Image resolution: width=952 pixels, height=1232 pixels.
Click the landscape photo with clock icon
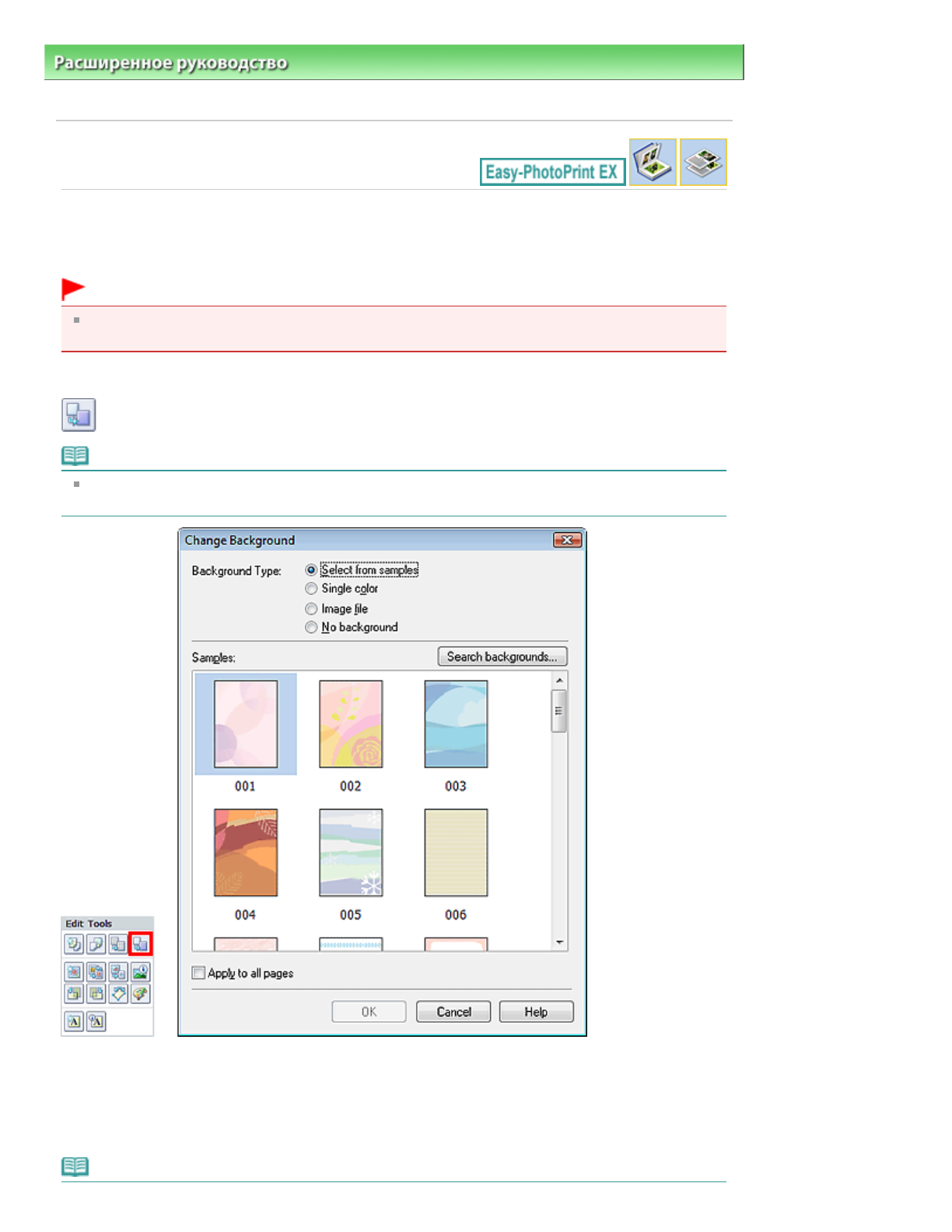click(140, 971)
